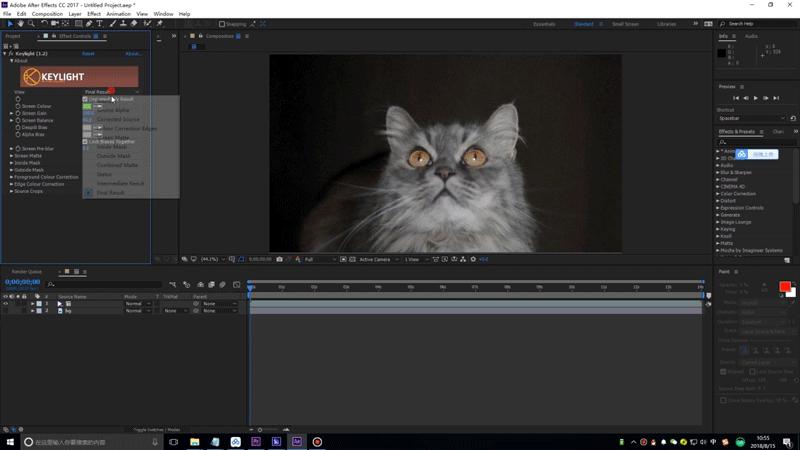Image resolution: width=800 pixels, height=450 pixels.
Task: Toggle the Snapping checkbox
Action: [x=223, y=24]
